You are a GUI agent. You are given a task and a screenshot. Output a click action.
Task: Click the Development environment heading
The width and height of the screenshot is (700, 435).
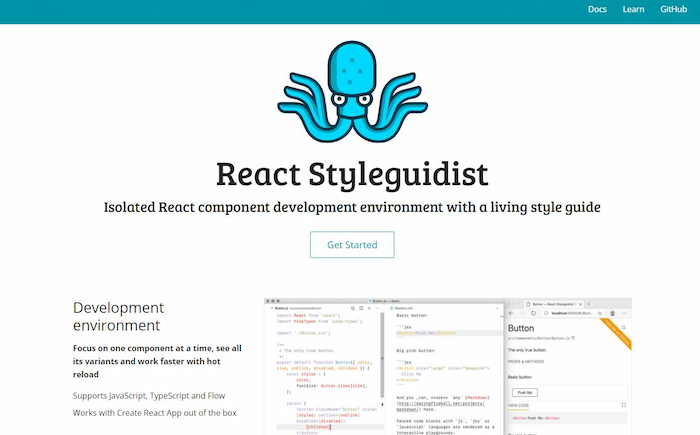pos(118,316)
